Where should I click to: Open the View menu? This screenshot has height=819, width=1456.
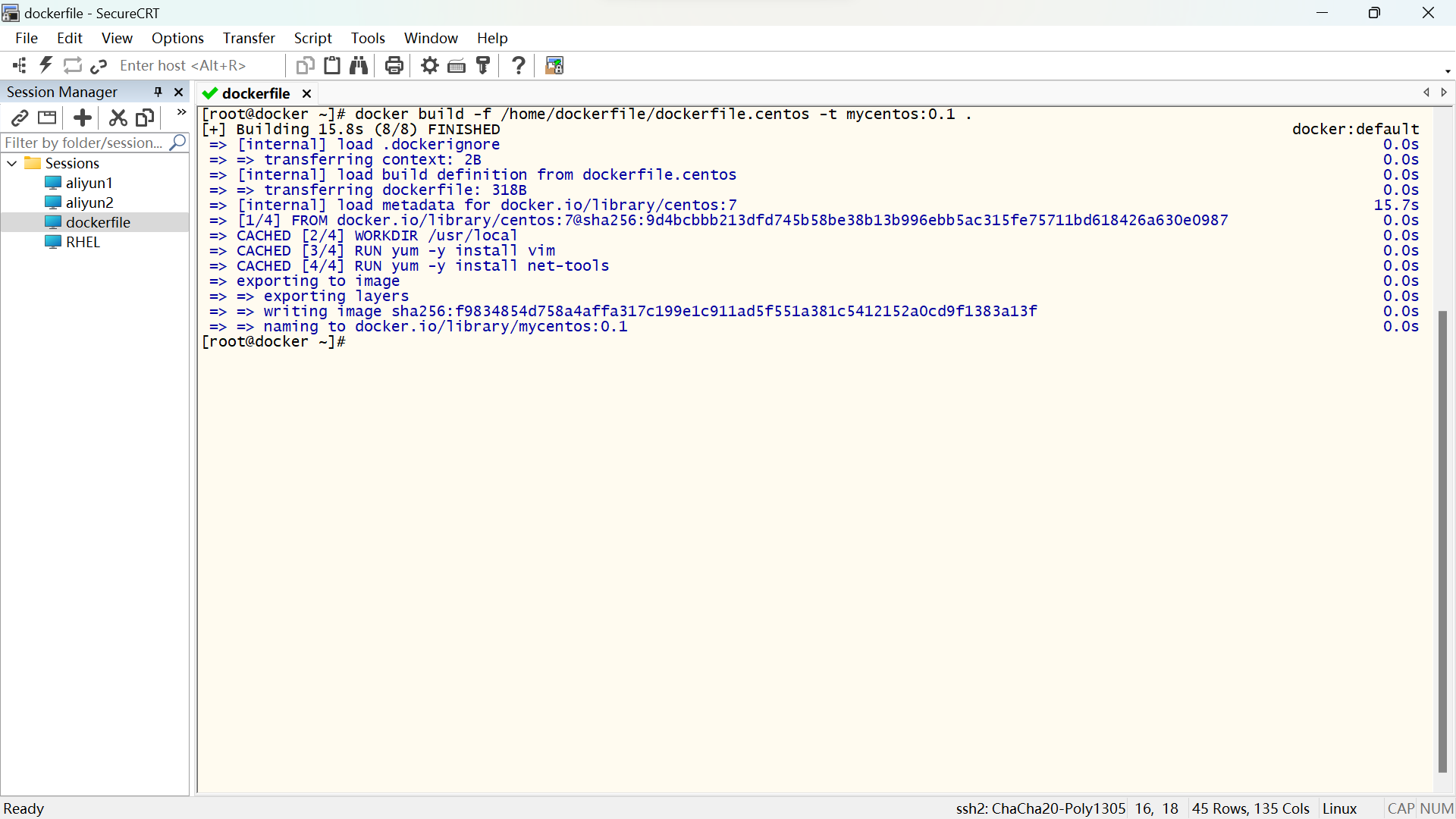point(117,38)
